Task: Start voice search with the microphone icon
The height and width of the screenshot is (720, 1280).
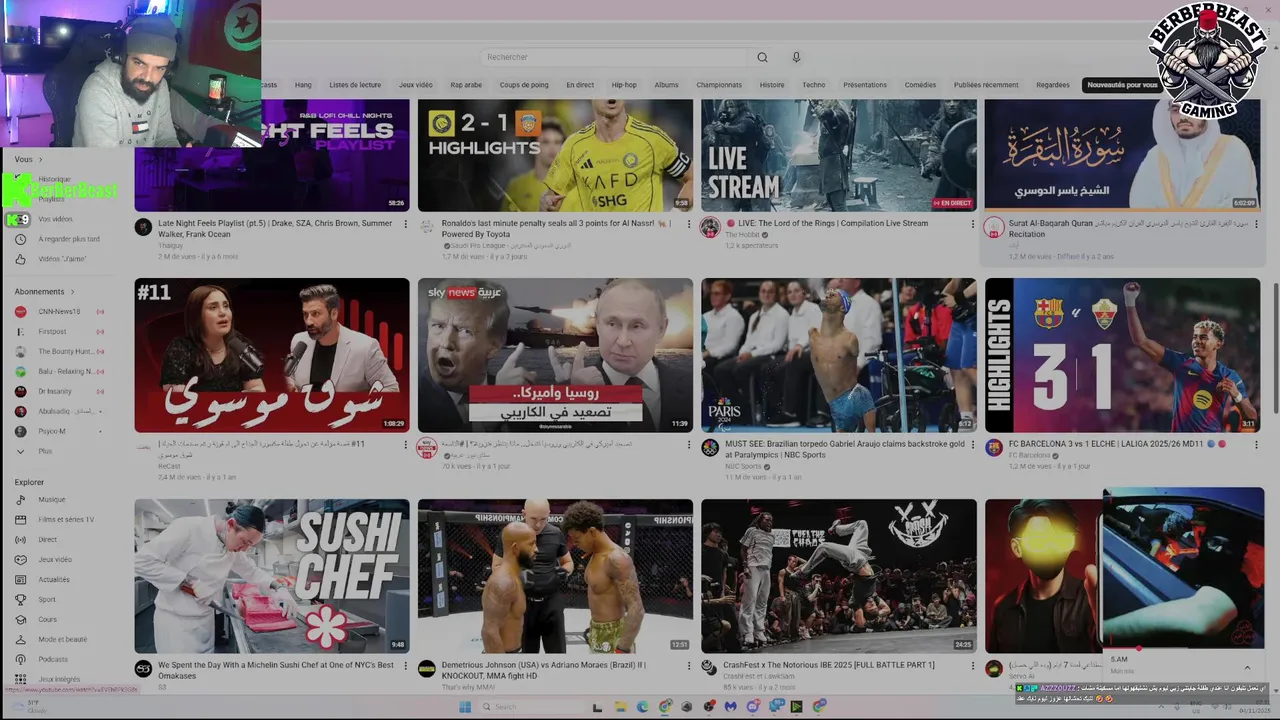Action: click(x=796, y=57)
